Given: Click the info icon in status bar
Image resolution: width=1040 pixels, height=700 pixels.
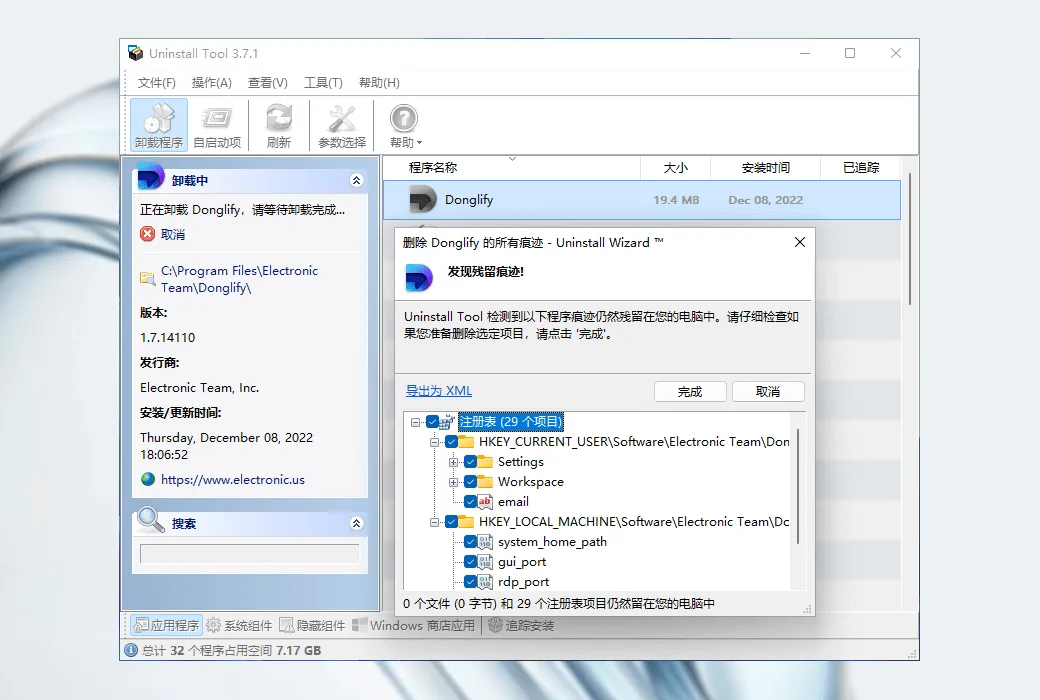Looking at the screenshot, I should (x=131, y=650).
